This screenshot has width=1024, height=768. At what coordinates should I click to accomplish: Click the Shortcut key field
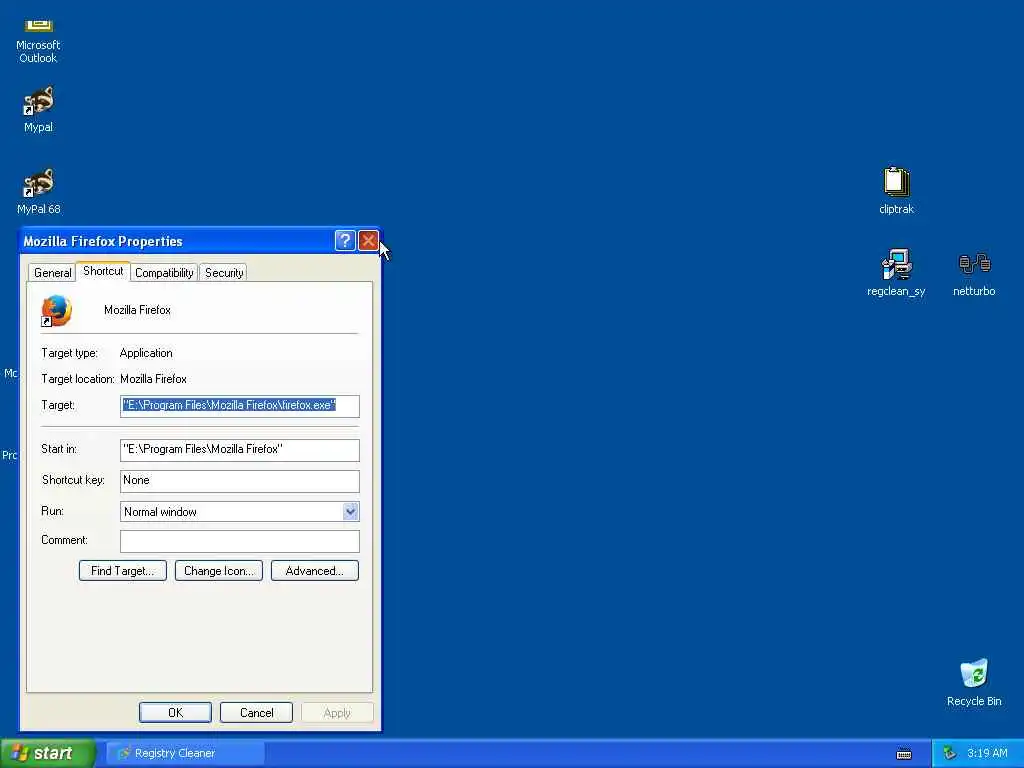pos(240,481)
